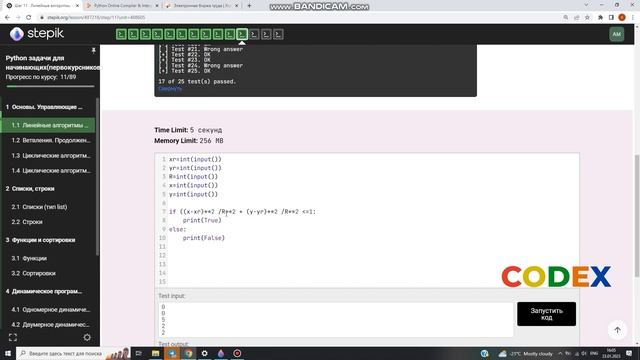Go to step 5 in the lesson progress bar
Image resolution: width=640 pixels, height=360 pixels.
tap(169, 34)
